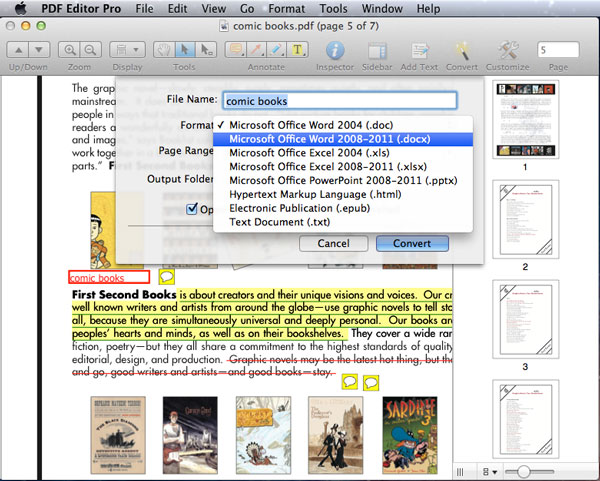Select Electronic Publication (.epub) format
Image resolution: width=600 pixels, height=481 pixels.
[343, 208]
